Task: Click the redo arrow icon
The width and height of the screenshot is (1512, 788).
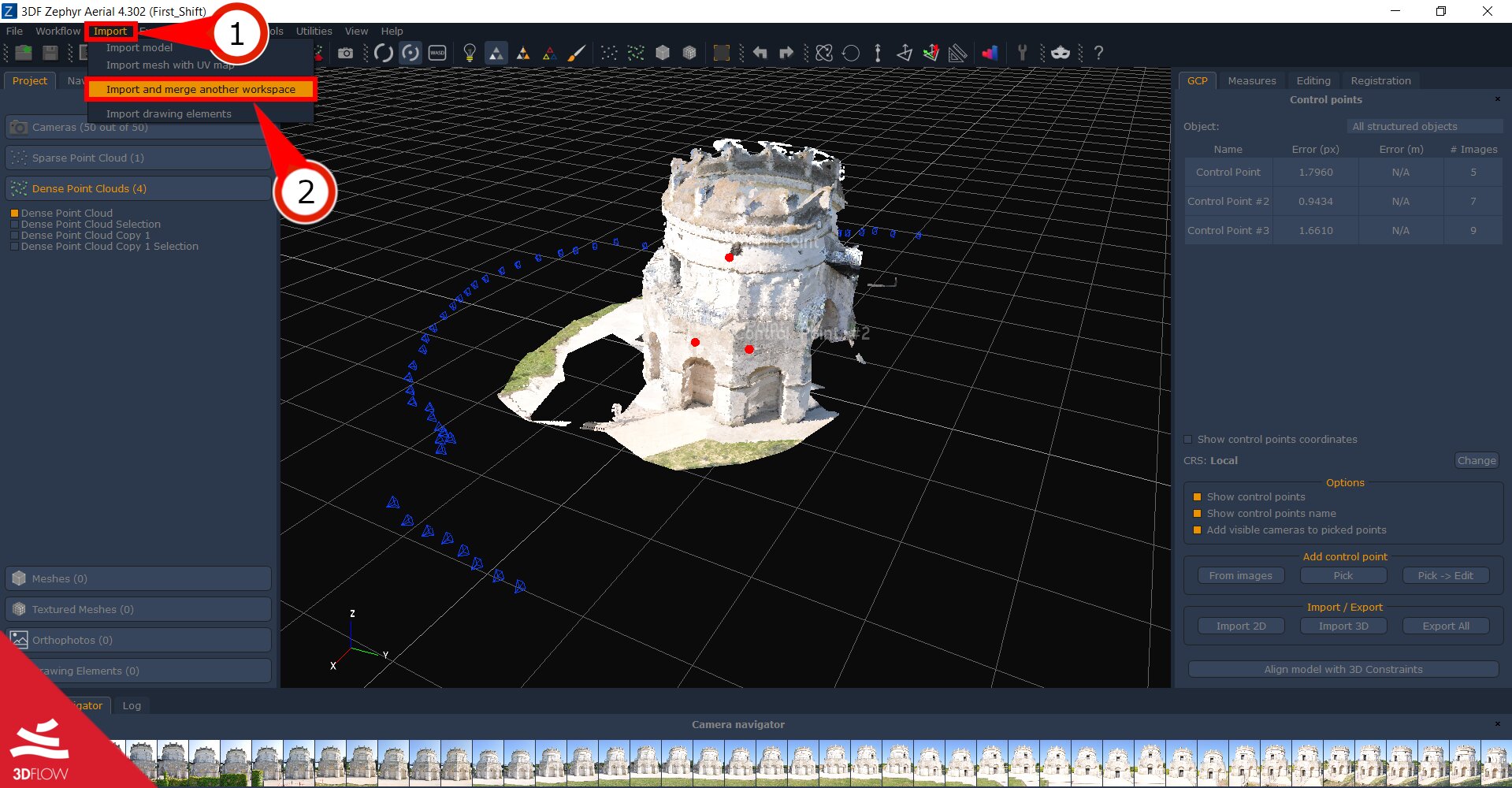Action: point(786,53)
